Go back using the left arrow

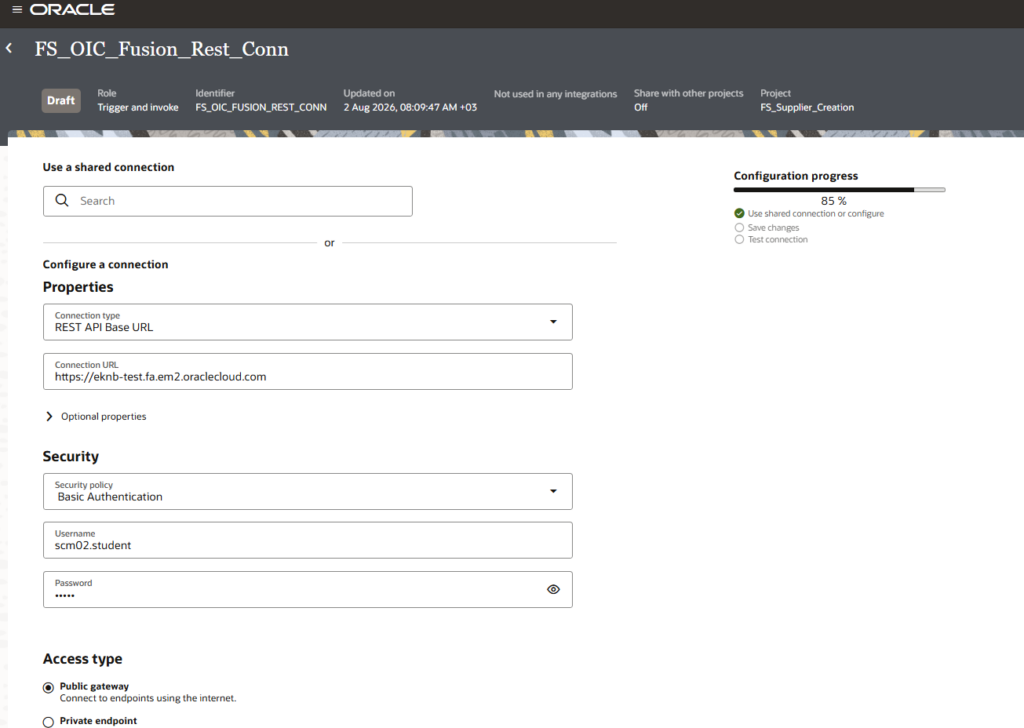coord(9,48)
